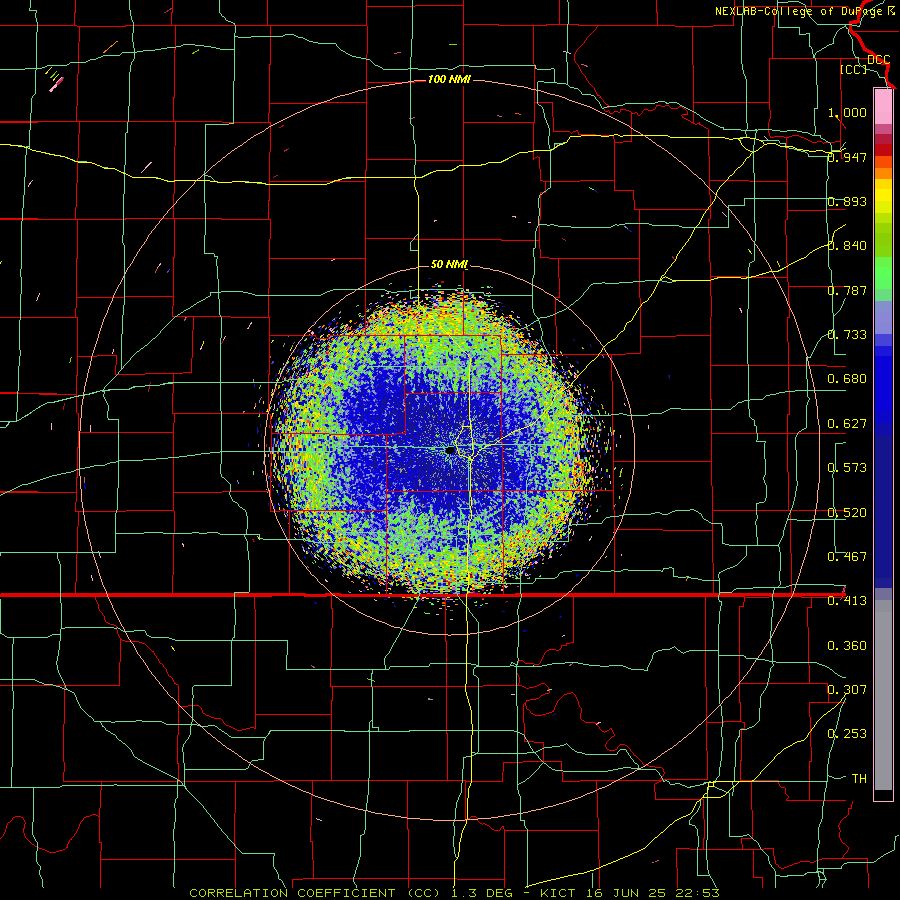Click the 0.893 scale value
The height and width of the screenshot is (900, 900).
tap(847, 201)
